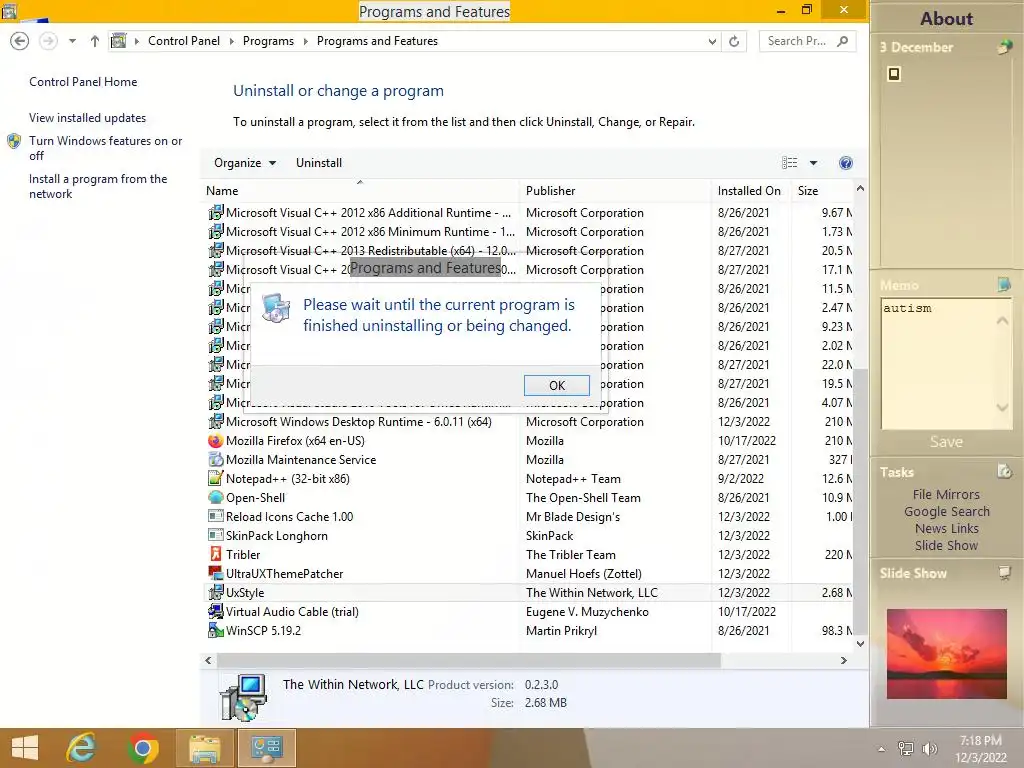This screenshot has width=1024, height=768.
Task: Click the horizontal scrollbar right arrow
Action: click(x=843, y=660)
